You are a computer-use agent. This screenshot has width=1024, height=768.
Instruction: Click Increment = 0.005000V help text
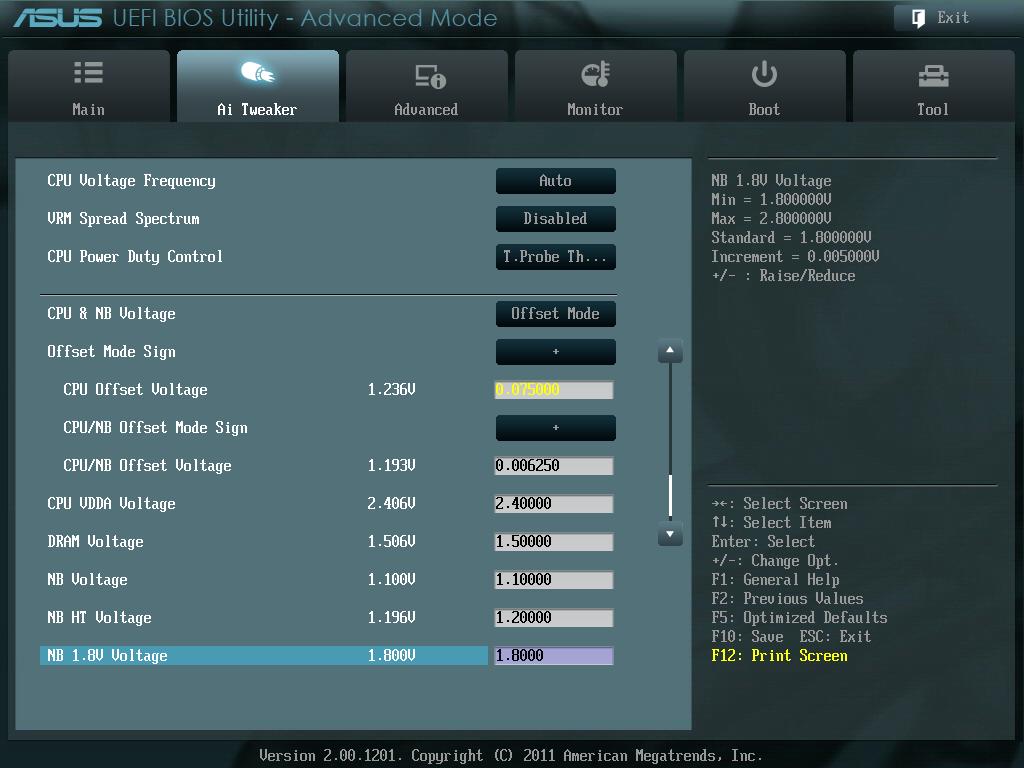pos(795,257)
